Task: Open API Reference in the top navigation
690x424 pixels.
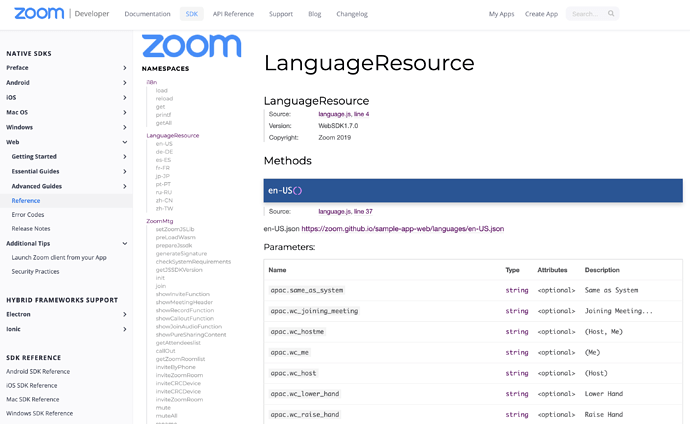Action: (233, 14)
